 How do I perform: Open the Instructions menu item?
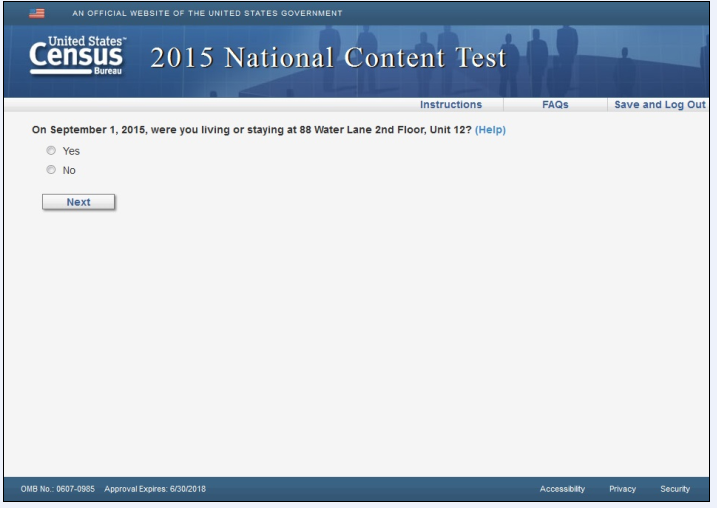451,105
